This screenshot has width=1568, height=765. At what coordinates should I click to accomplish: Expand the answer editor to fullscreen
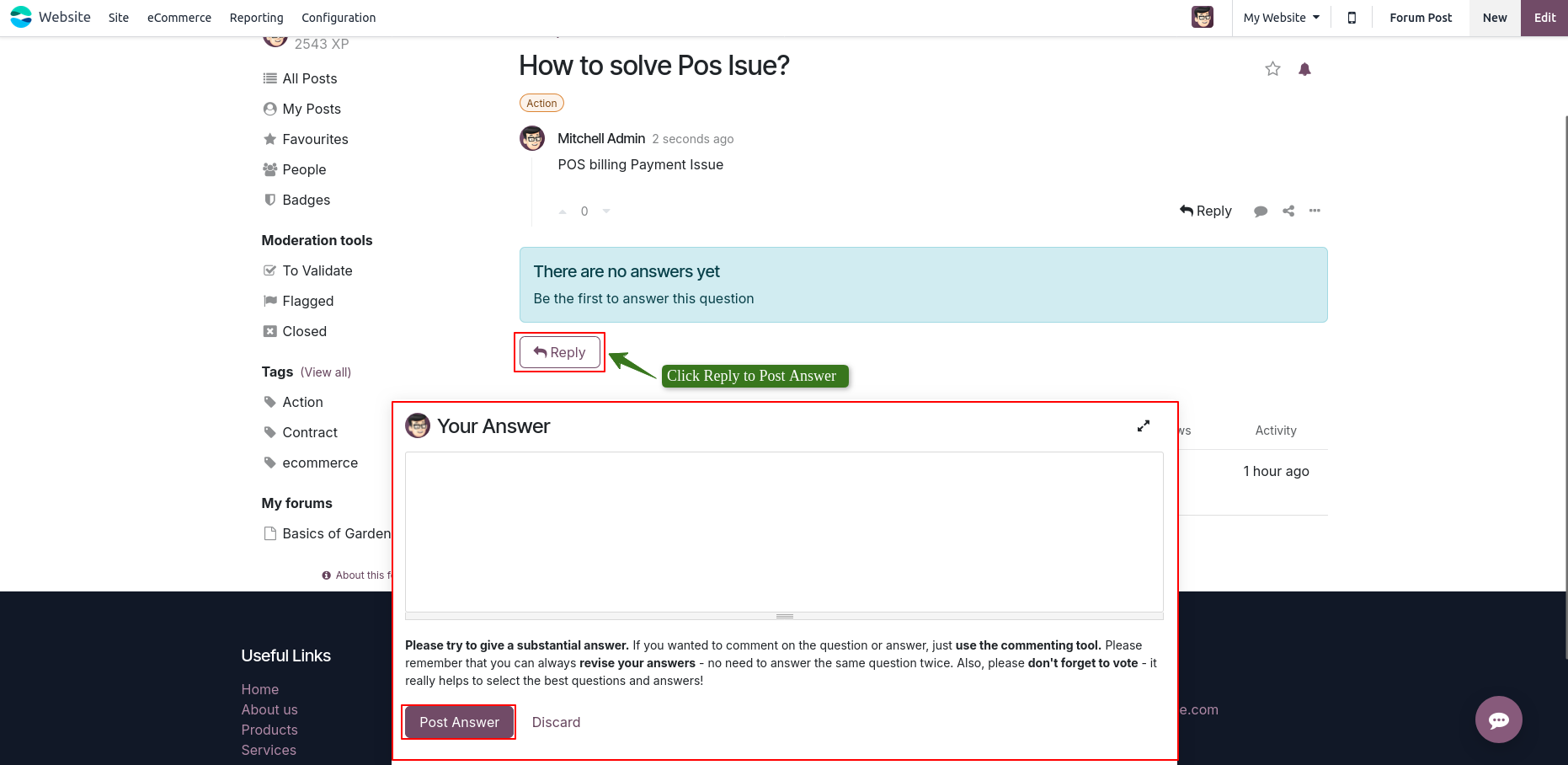pyautogui.click(x=1144, y=426)
